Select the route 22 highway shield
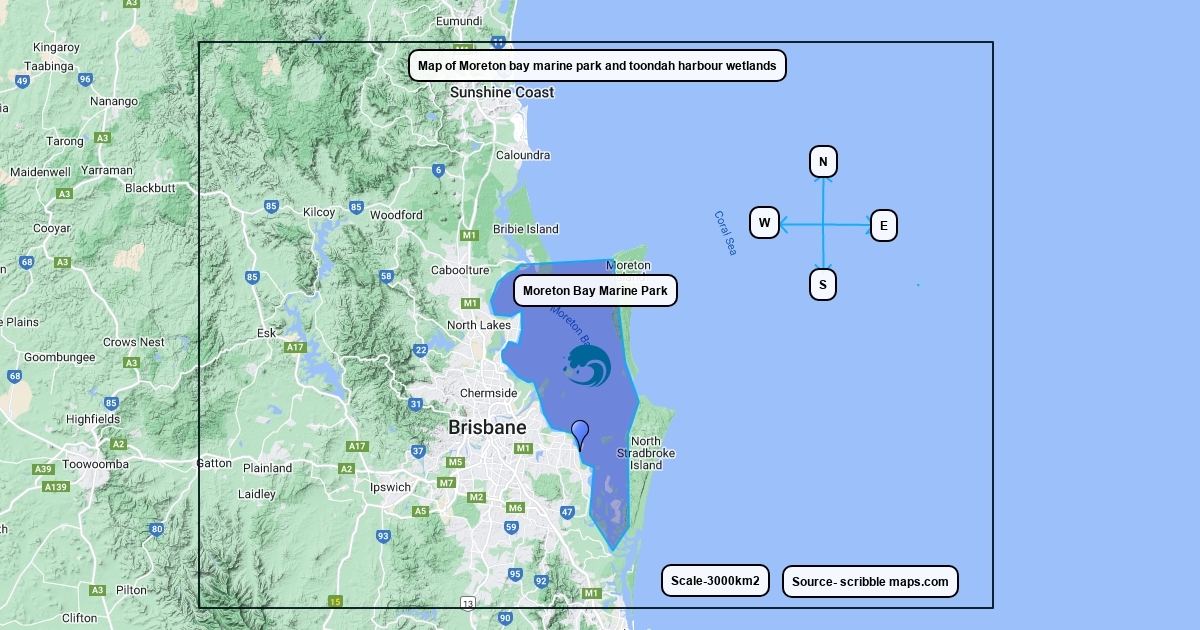Viewport: 1200px width, 630px height. coord(421,350)
